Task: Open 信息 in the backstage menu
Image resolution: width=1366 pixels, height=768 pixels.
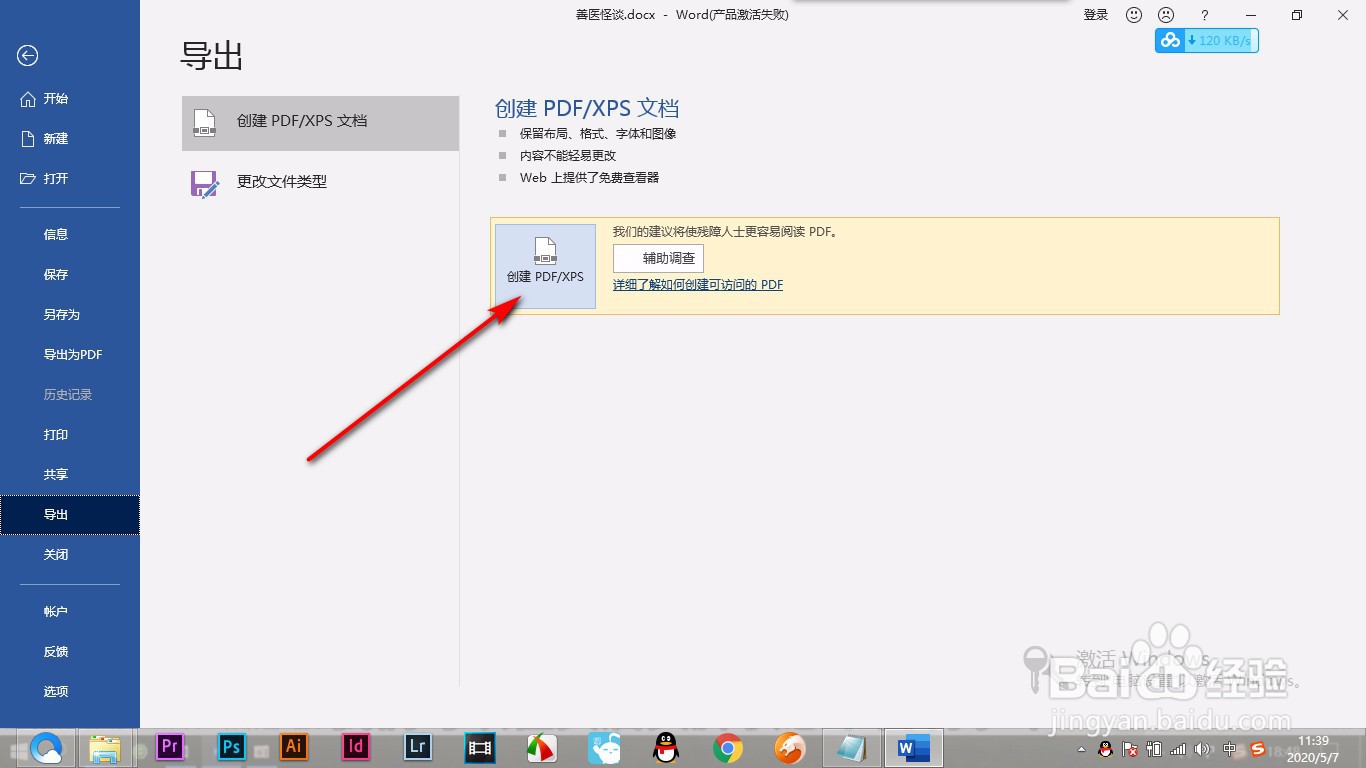Action: 70,235
